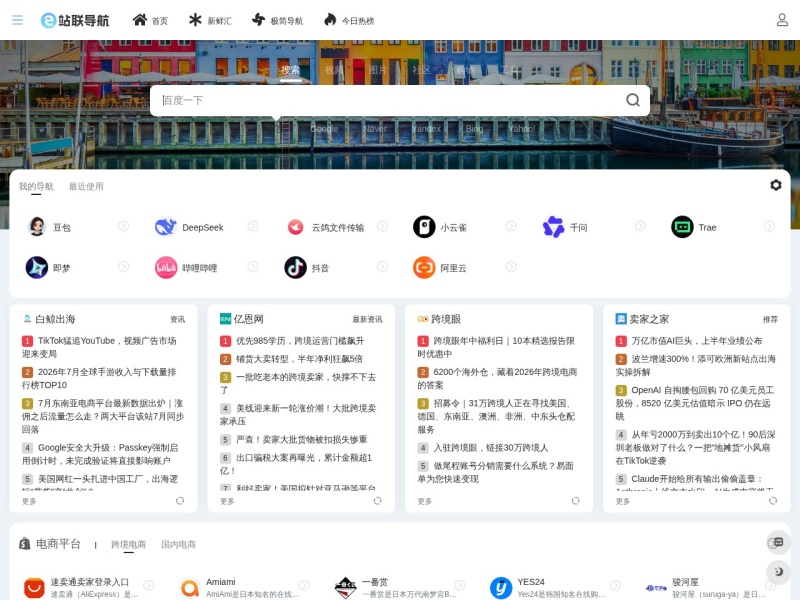Open the TikTok猛追YouTube headline
Screen dimensions: 800x600
coord(99,347)
